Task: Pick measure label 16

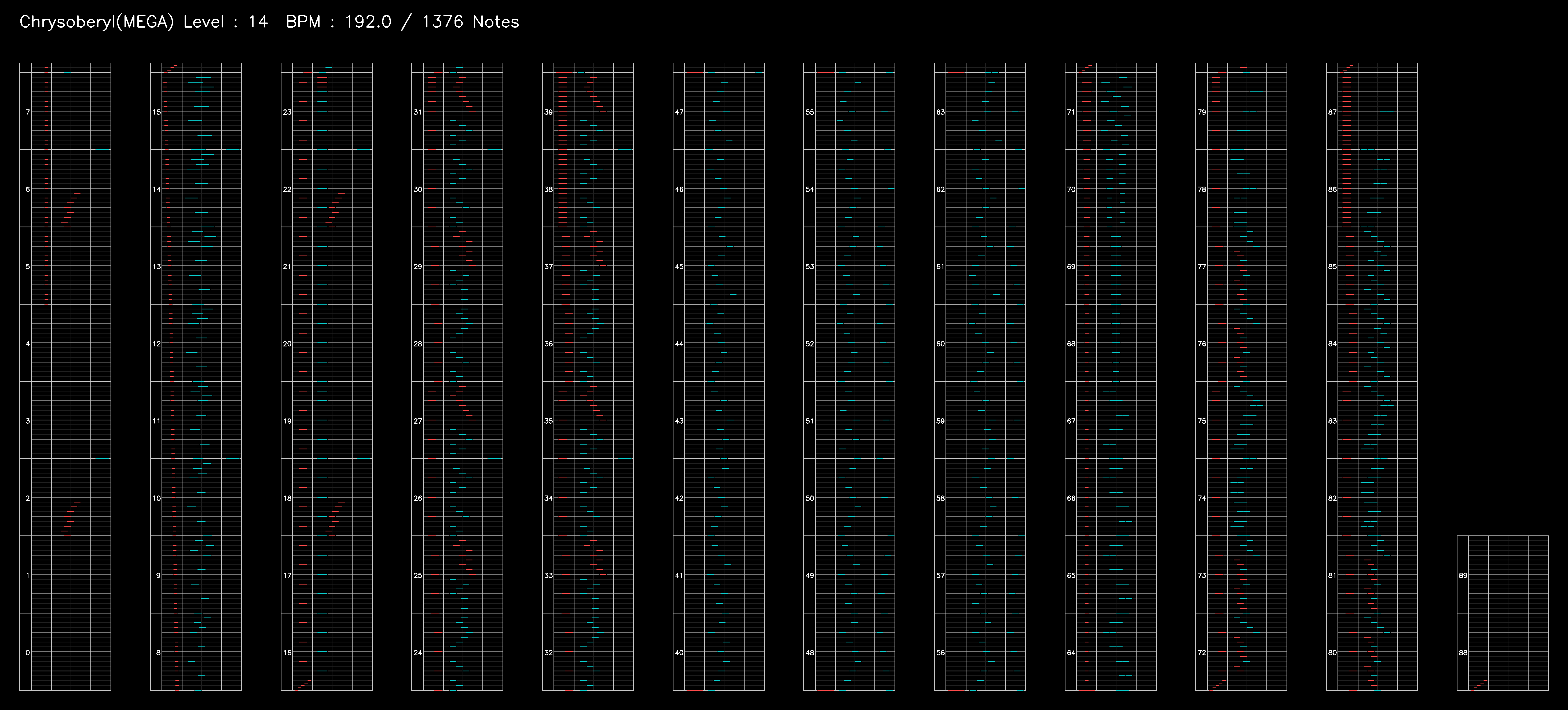Action: pos(287,653)
